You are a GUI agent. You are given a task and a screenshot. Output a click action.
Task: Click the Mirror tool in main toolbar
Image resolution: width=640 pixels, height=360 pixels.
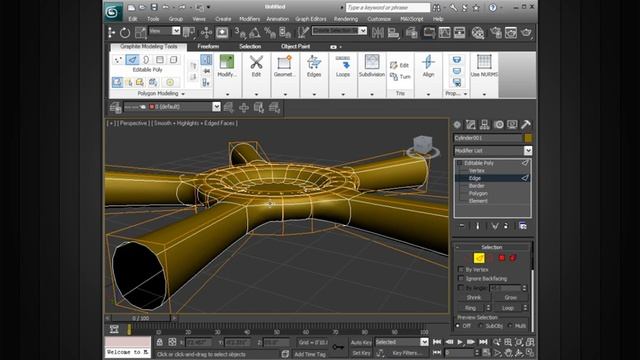(x=378, y=32)
